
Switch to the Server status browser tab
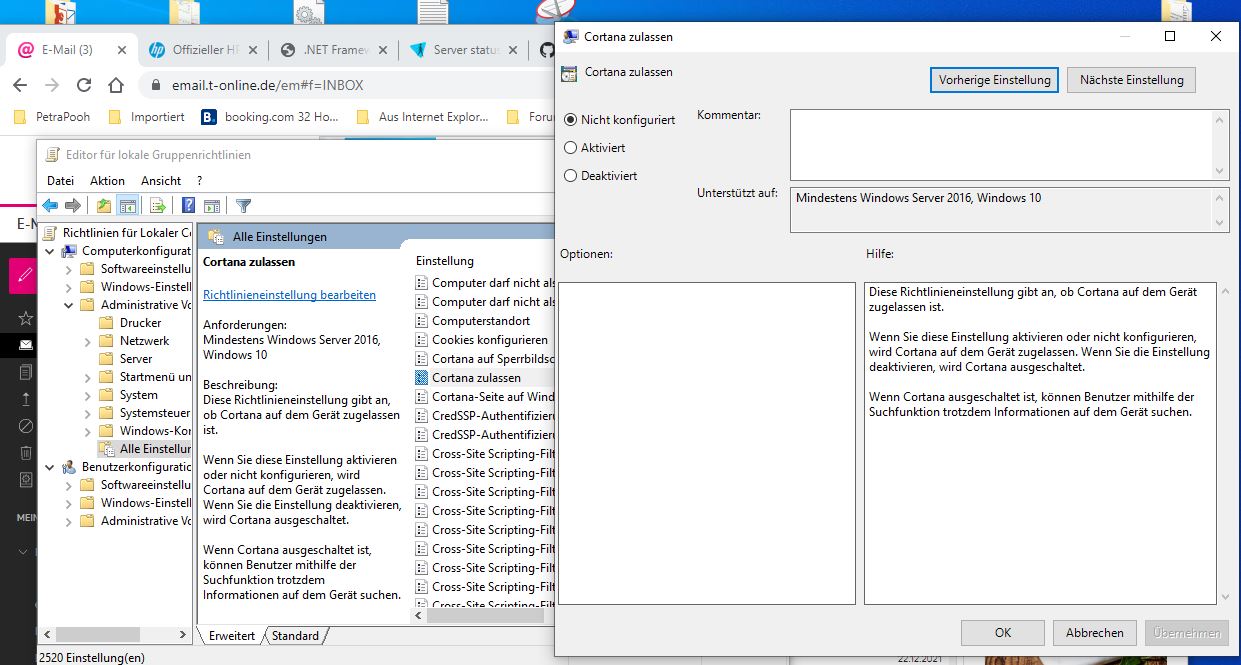coord(462,50)
